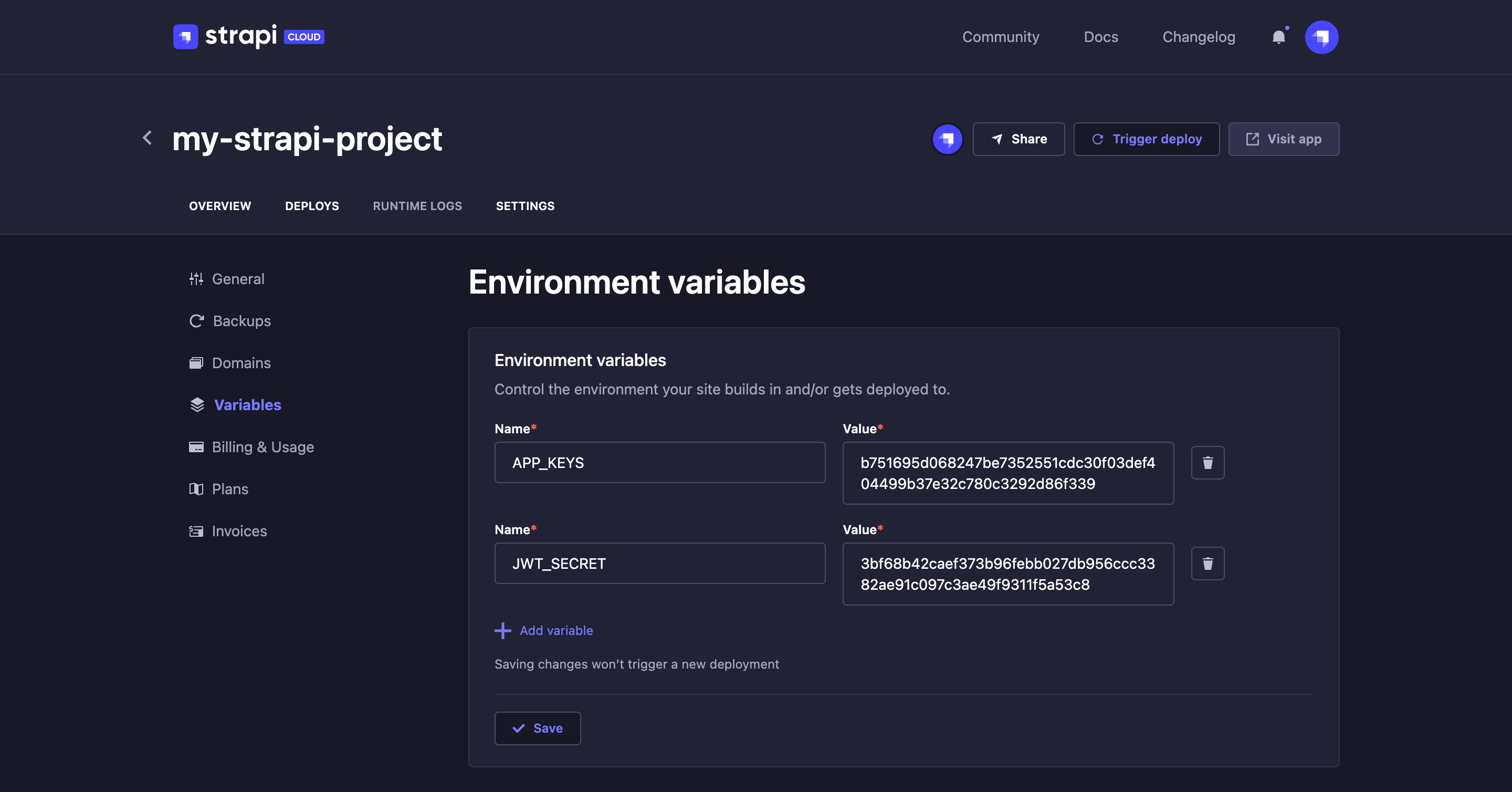The width and height of the screenshot is (1512, 792).
Task: Collapse back to project list
Action: (x=147, y=138)
